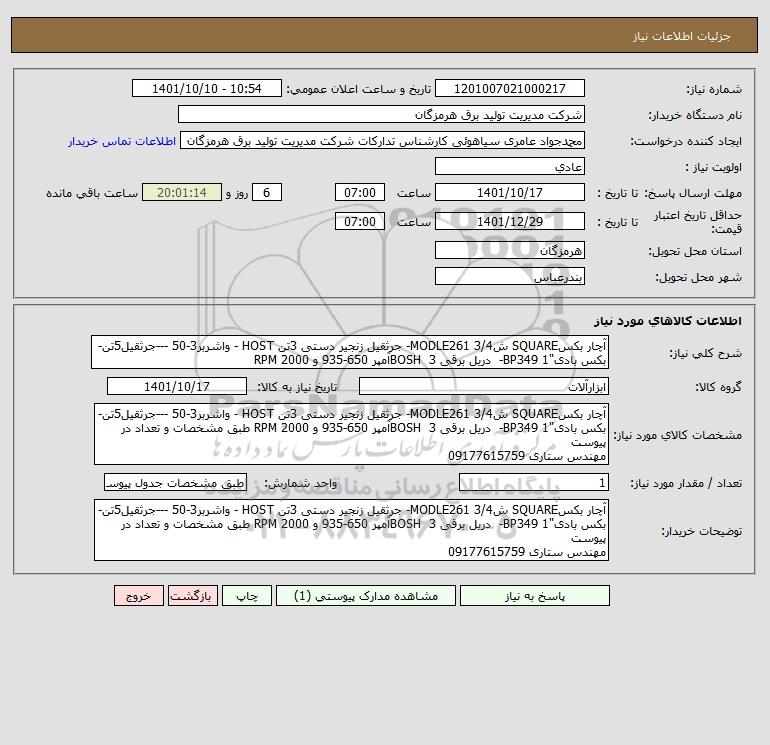
Task: Click the واحد شمارش label
Action: pyautogui.click(x=301, y=483)
